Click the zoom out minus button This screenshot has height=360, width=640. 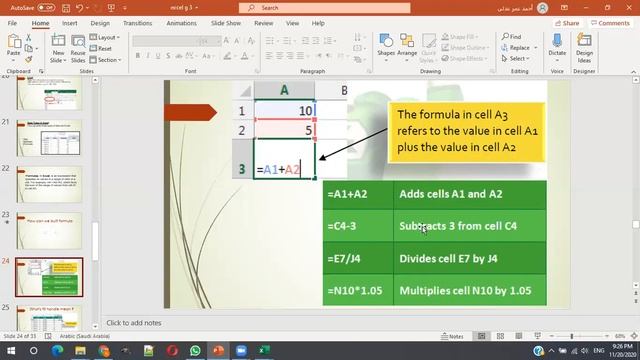pos(552,336)
